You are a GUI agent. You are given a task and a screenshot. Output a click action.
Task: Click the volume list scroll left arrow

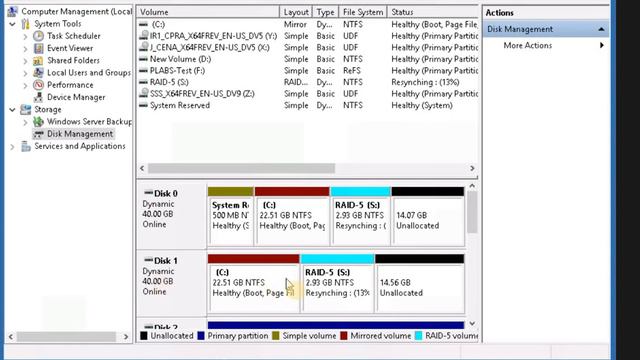142,169
